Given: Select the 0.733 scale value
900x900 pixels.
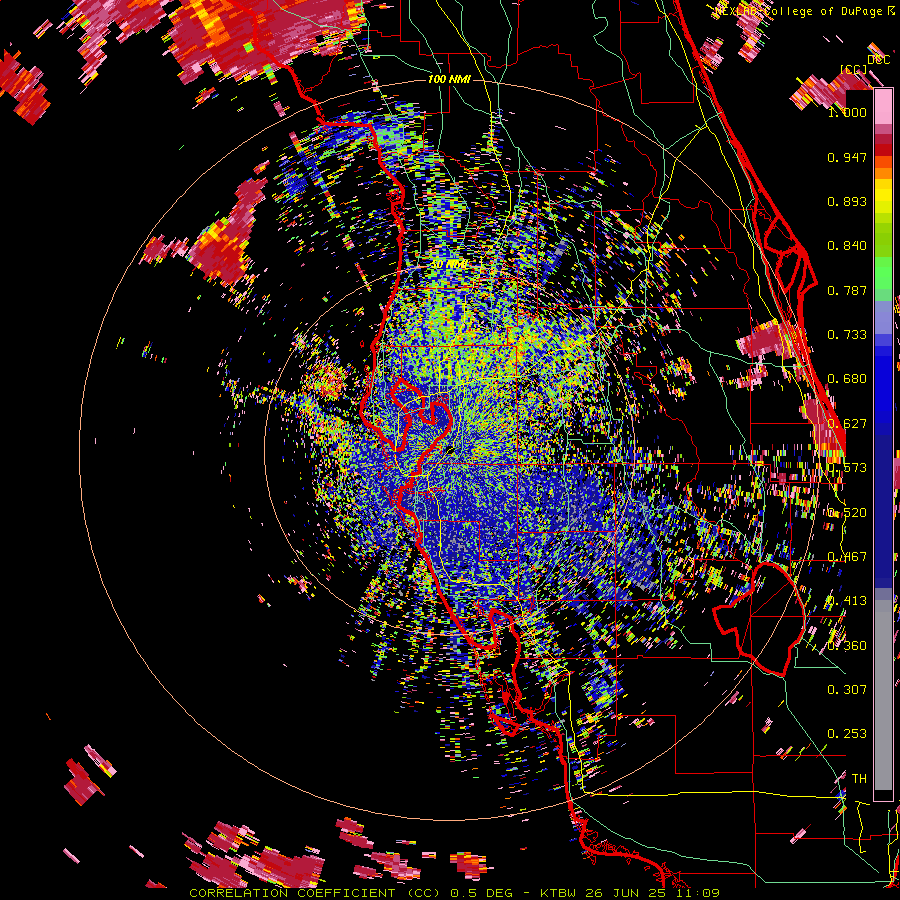Looking at the screenshot, I should [847, 335].
